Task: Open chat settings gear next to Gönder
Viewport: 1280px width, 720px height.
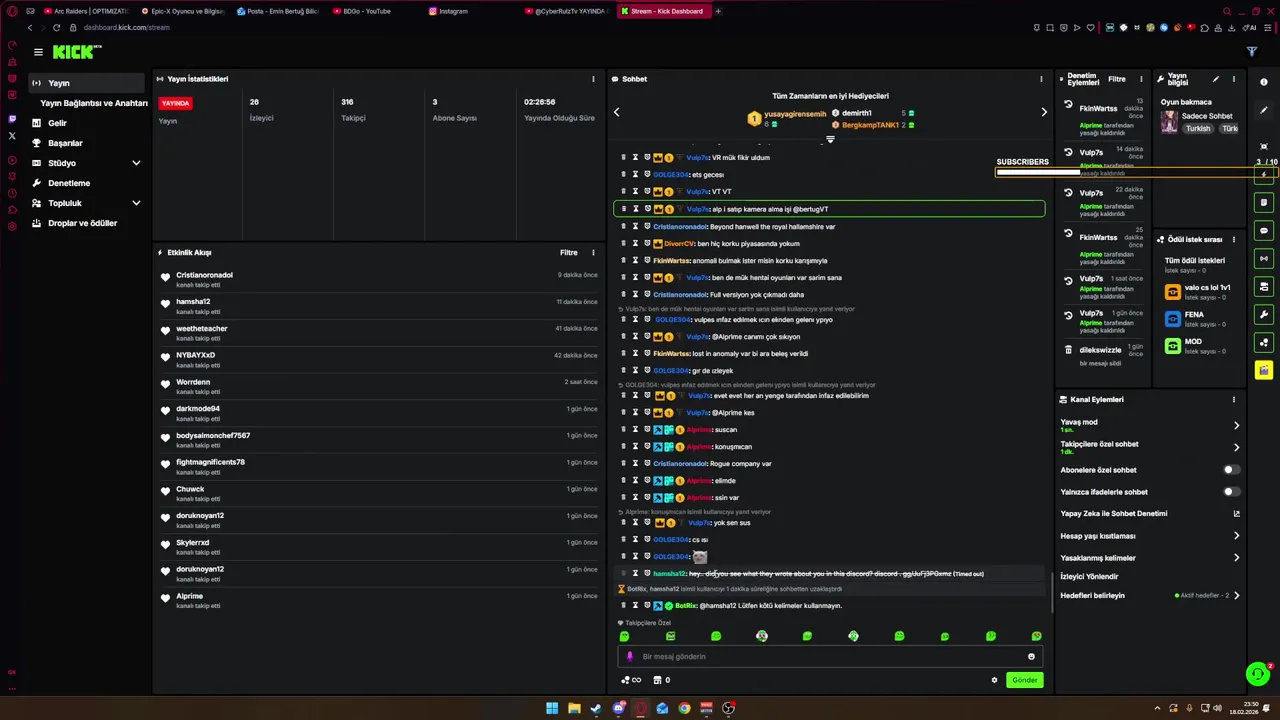Action: pos(994,680)
